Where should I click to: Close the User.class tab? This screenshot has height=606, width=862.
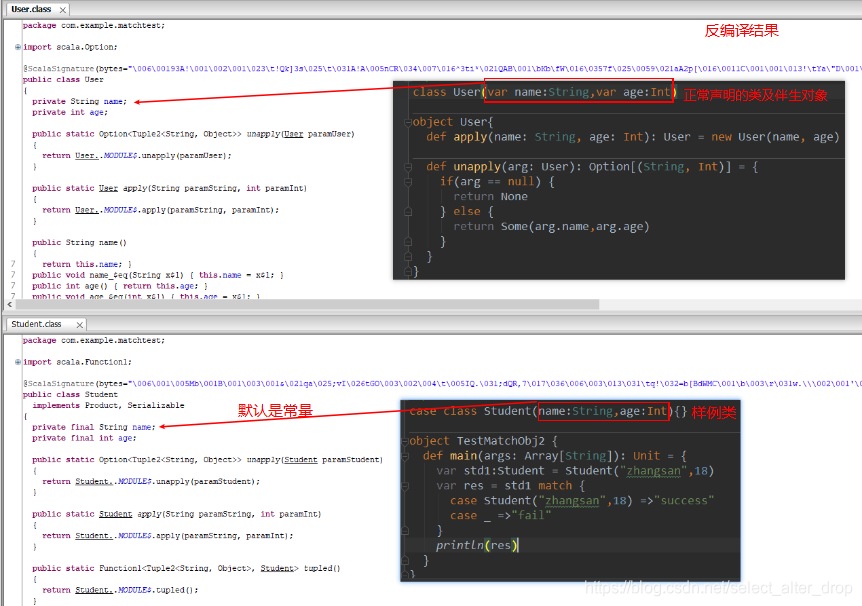tap(63, 10)
